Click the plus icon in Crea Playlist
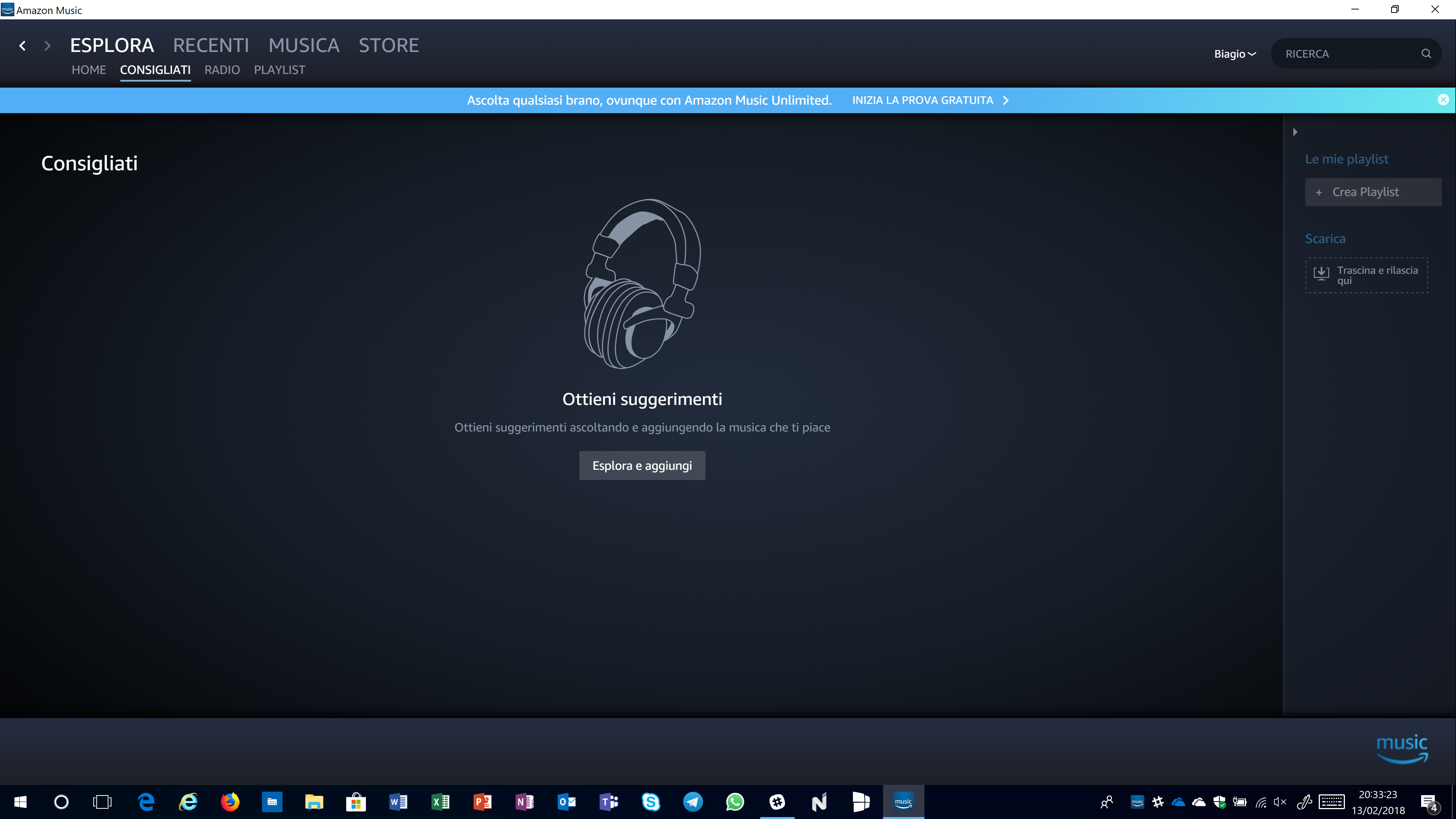1456x819 pixels. tap(1319, 193)
